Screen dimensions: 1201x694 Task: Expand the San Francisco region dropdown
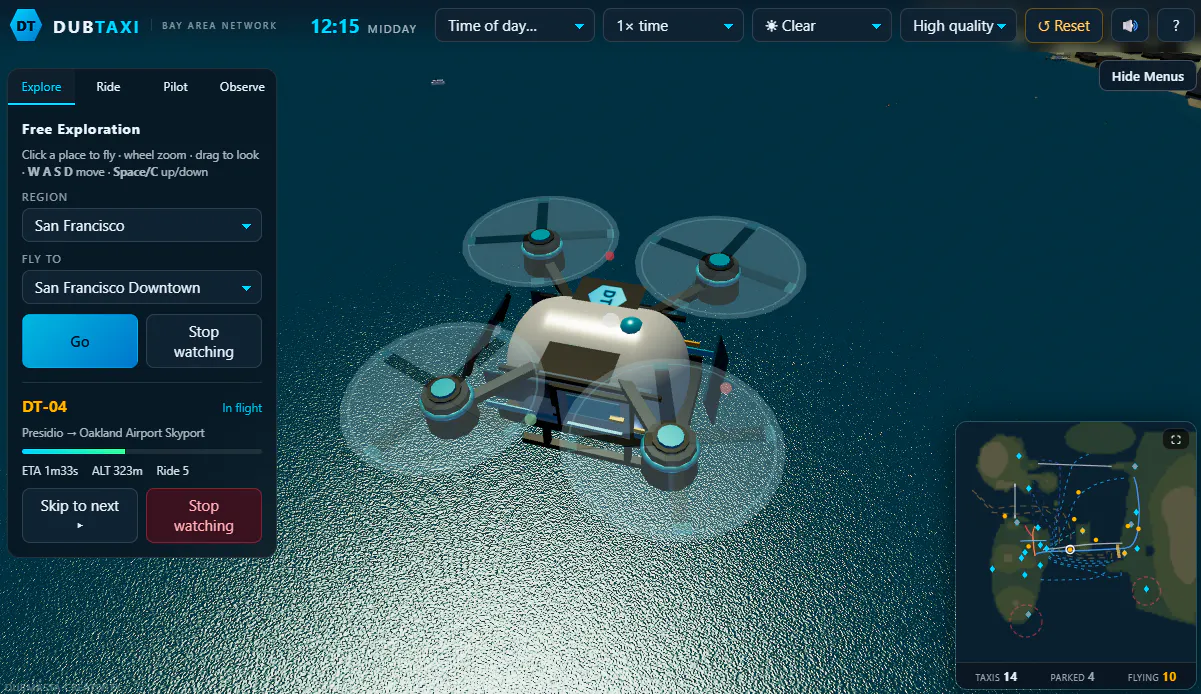coord(142,225)
